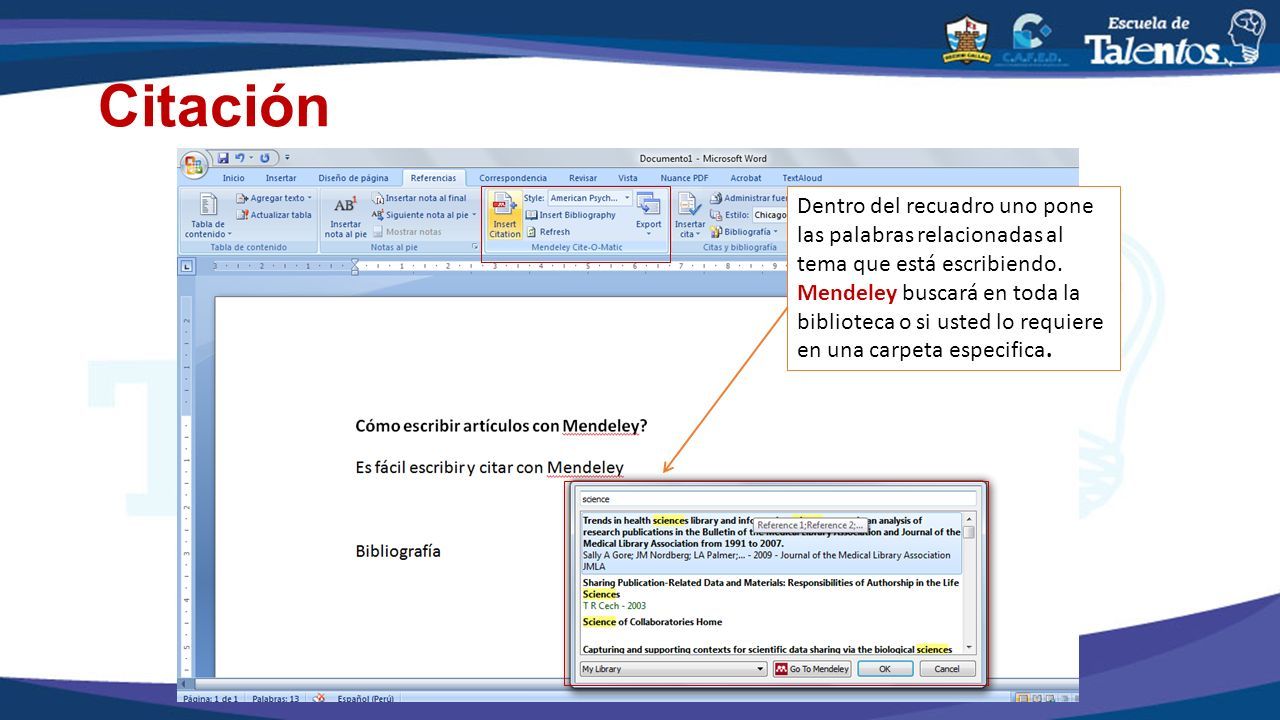The image size is (1280, 720).
Task: Open Bibliografía dropdown in ribbon
Action: 745,231
